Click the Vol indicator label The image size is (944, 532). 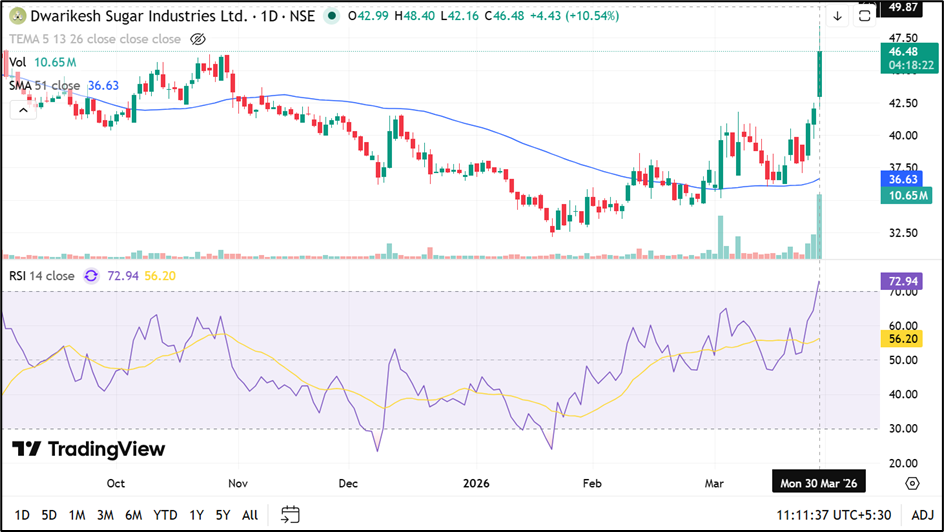coord(16,63)
